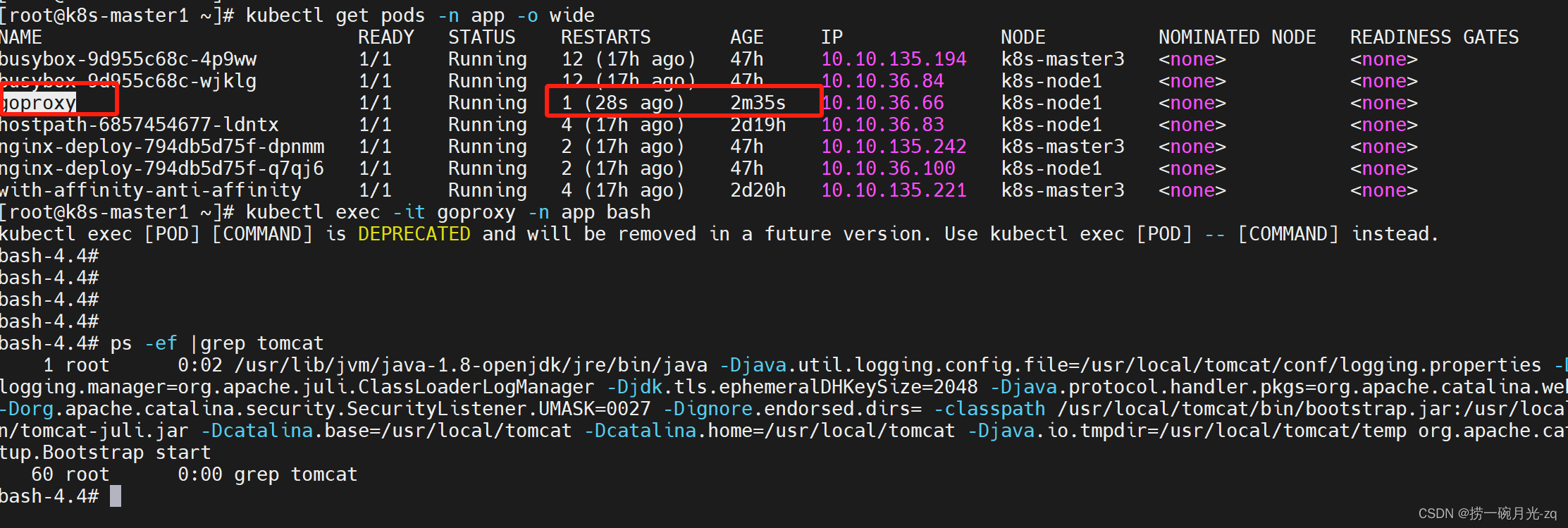Click the IP address 10.10.135.242
Viewport: 1568px width, 528px height.
pyautogui.click(x=894, y=147)
